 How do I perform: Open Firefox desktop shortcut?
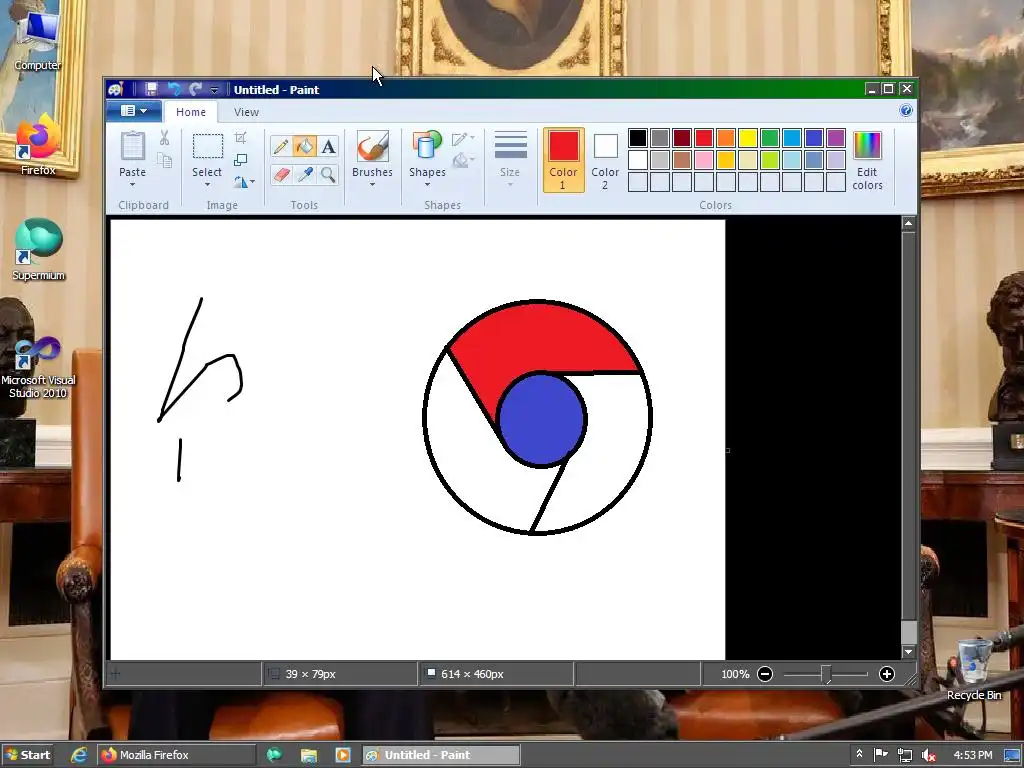coord(38,145)
